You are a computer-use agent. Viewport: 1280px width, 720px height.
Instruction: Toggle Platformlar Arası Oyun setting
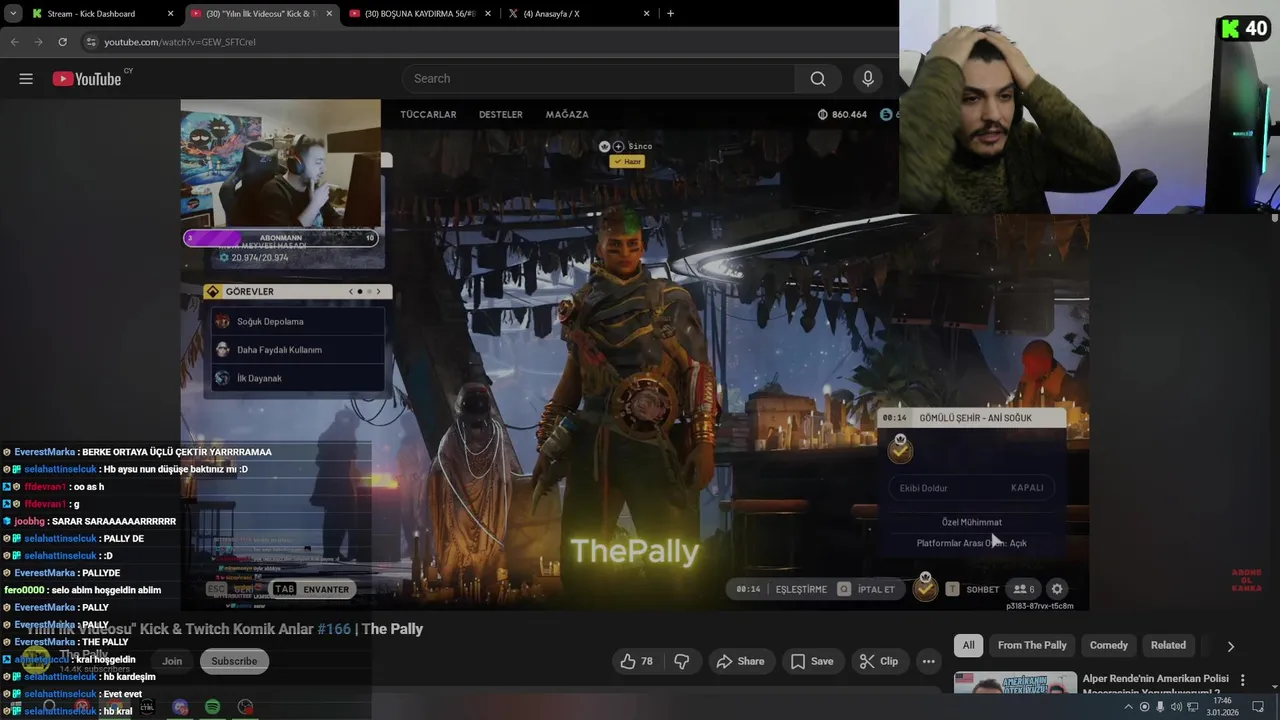point(972,543)
